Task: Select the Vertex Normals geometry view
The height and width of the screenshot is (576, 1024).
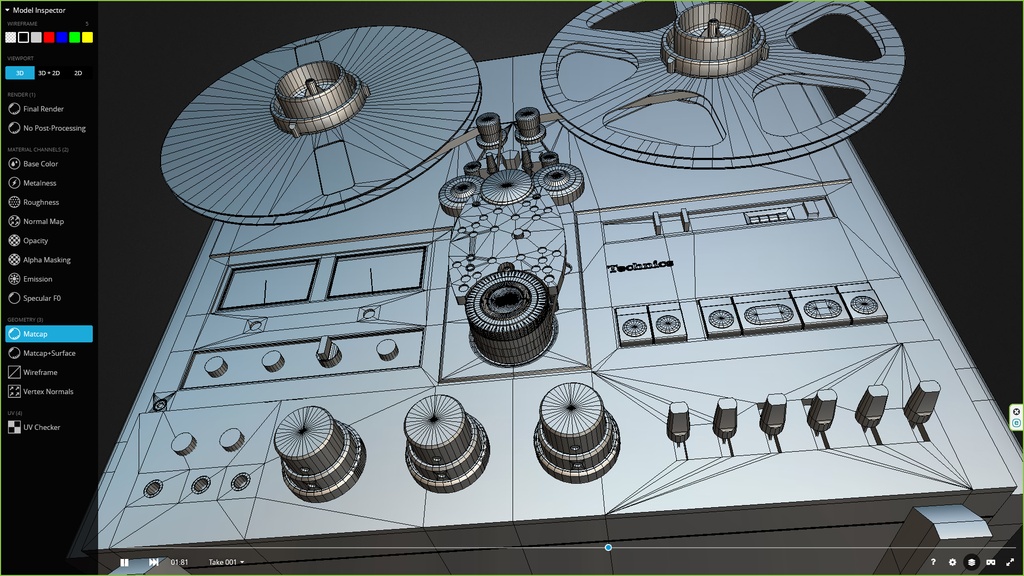Action: coord(48,392)
